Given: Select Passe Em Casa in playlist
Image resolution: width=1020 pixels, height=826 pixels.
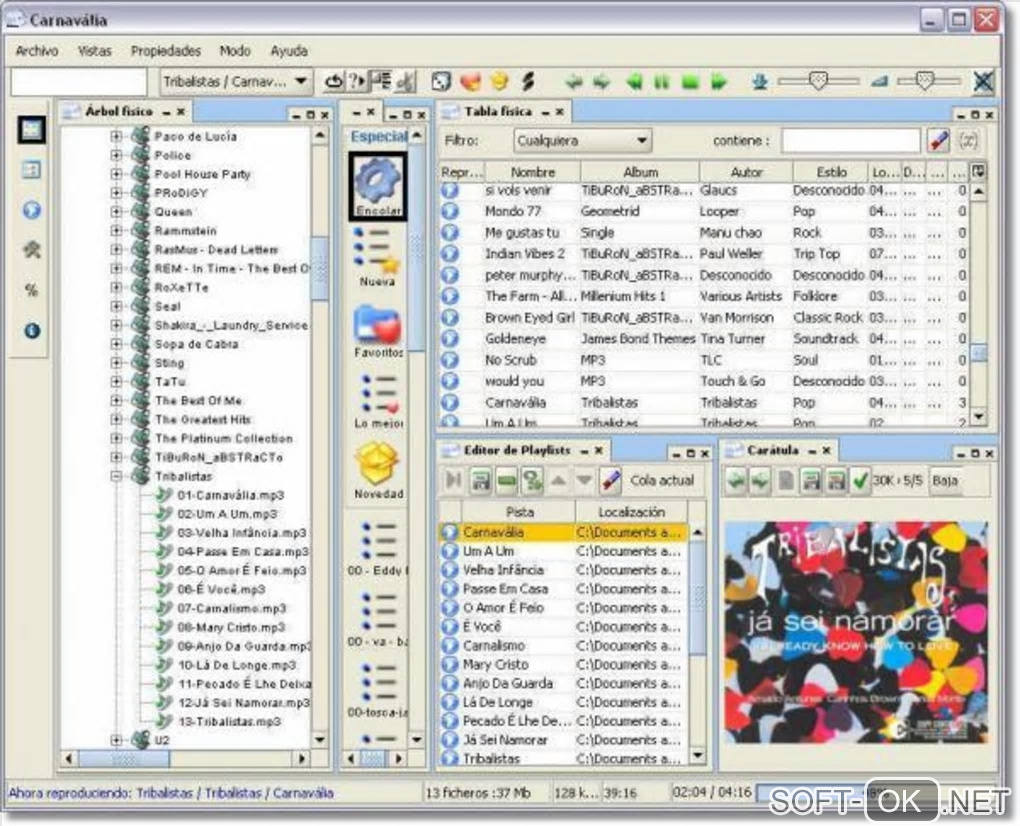Looking at the screenshot, I should [563, 589].
